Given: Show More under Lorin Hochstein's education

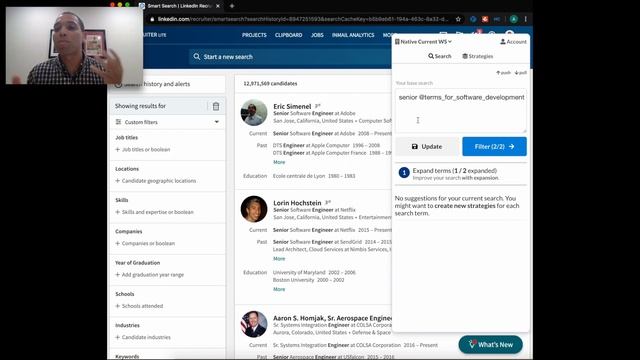Looking at the screenshot, I should pos(279,289).
